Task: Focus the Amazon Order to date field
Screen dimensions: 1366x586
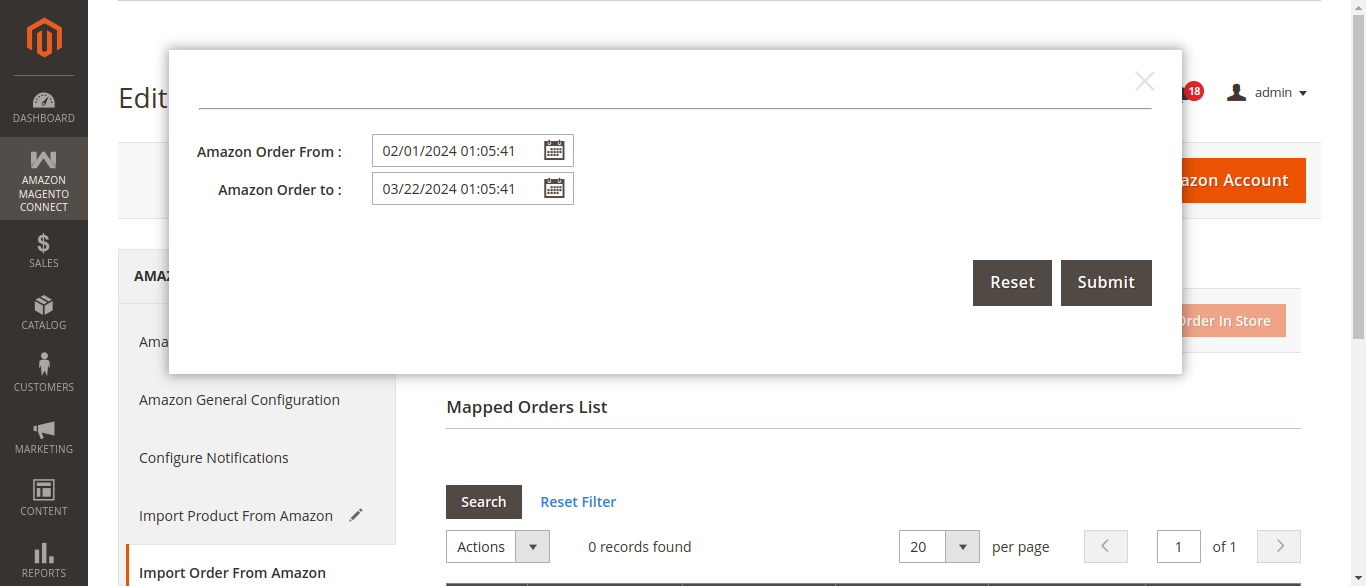Action: (x=473, y=188)
